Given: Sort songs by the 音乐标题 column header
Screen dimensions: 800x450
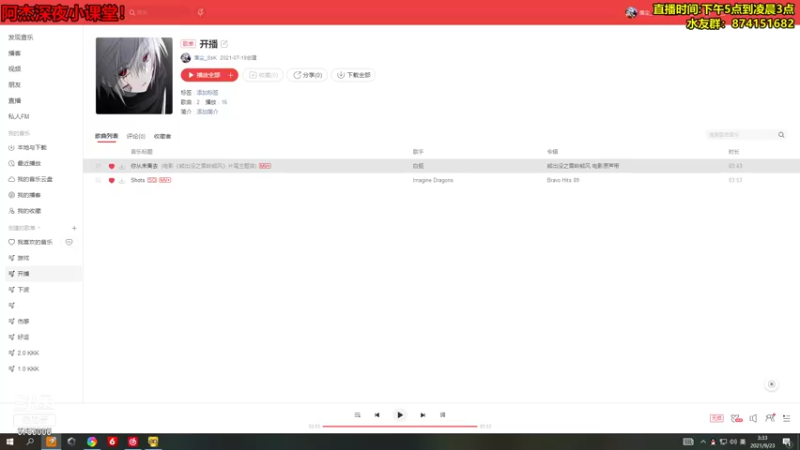Looking at the screenshot, I should click(141, 152).
